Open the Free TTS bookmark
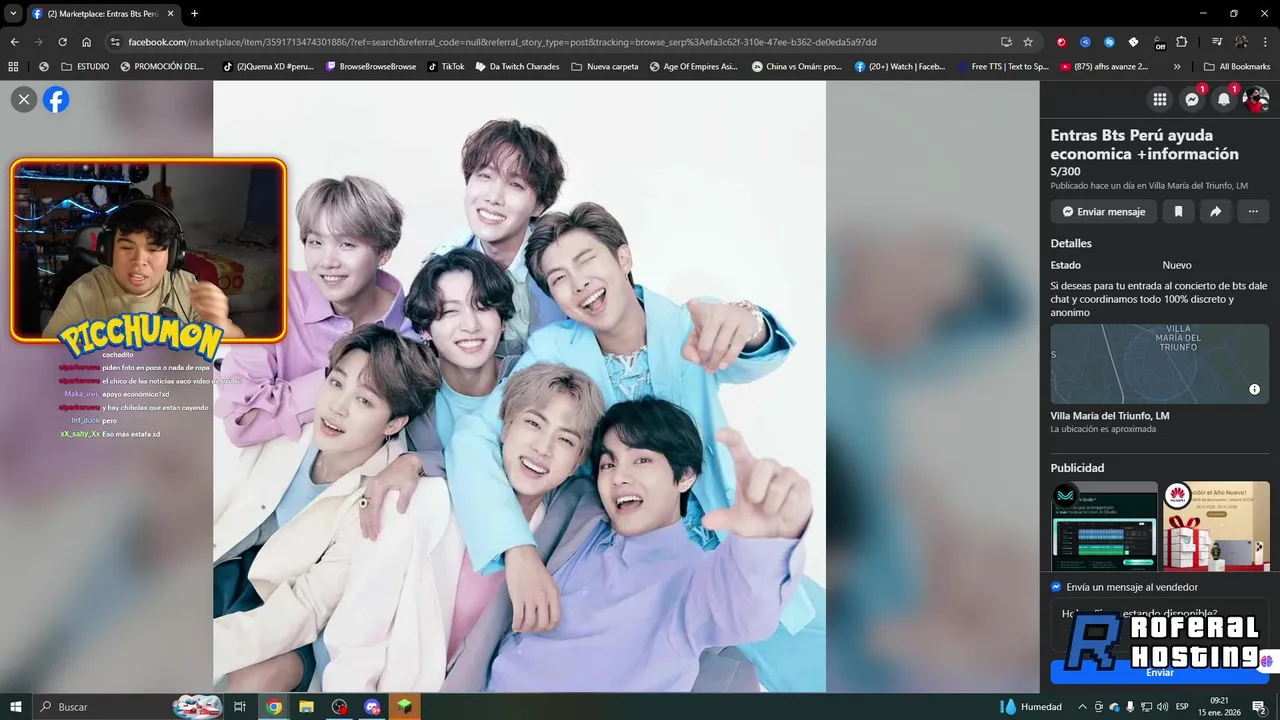Image resolution: width=1280 pixels, height=720 pixels. [1002, 67]
